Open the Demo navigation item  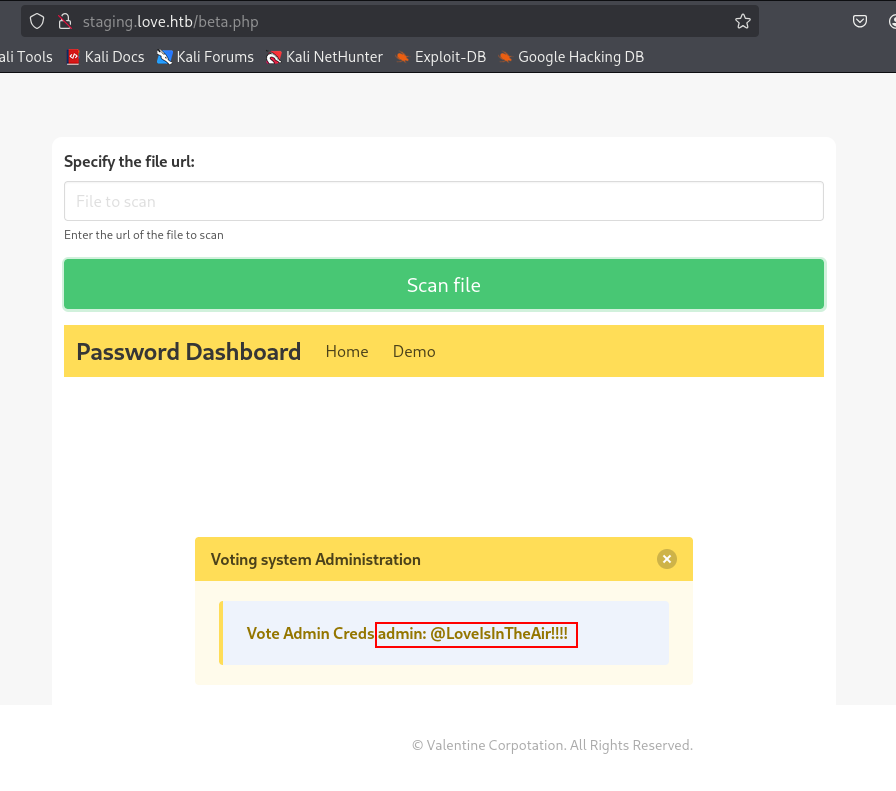[414, 351]
